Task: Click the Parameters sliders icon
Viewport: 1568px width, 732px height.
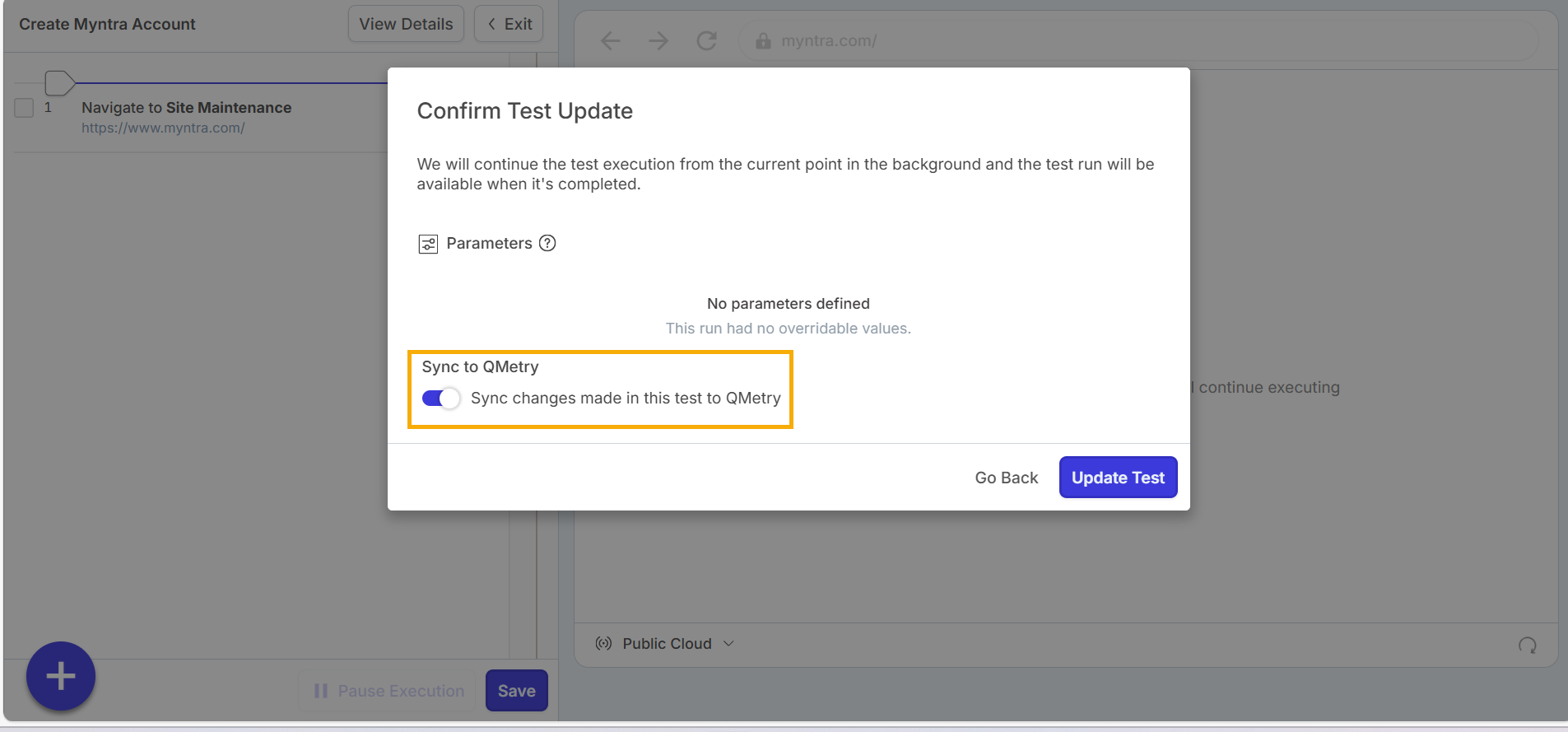Action: 428,244
